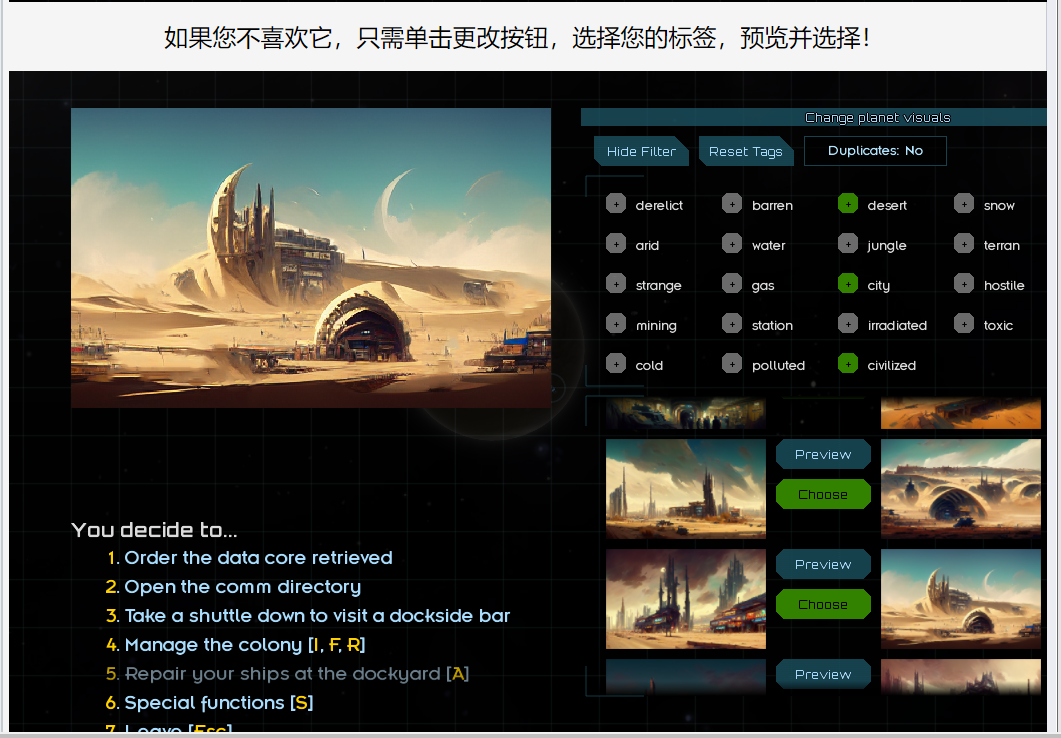
Task: Enable the water tag filter
Action: click(x=731, y=244)
